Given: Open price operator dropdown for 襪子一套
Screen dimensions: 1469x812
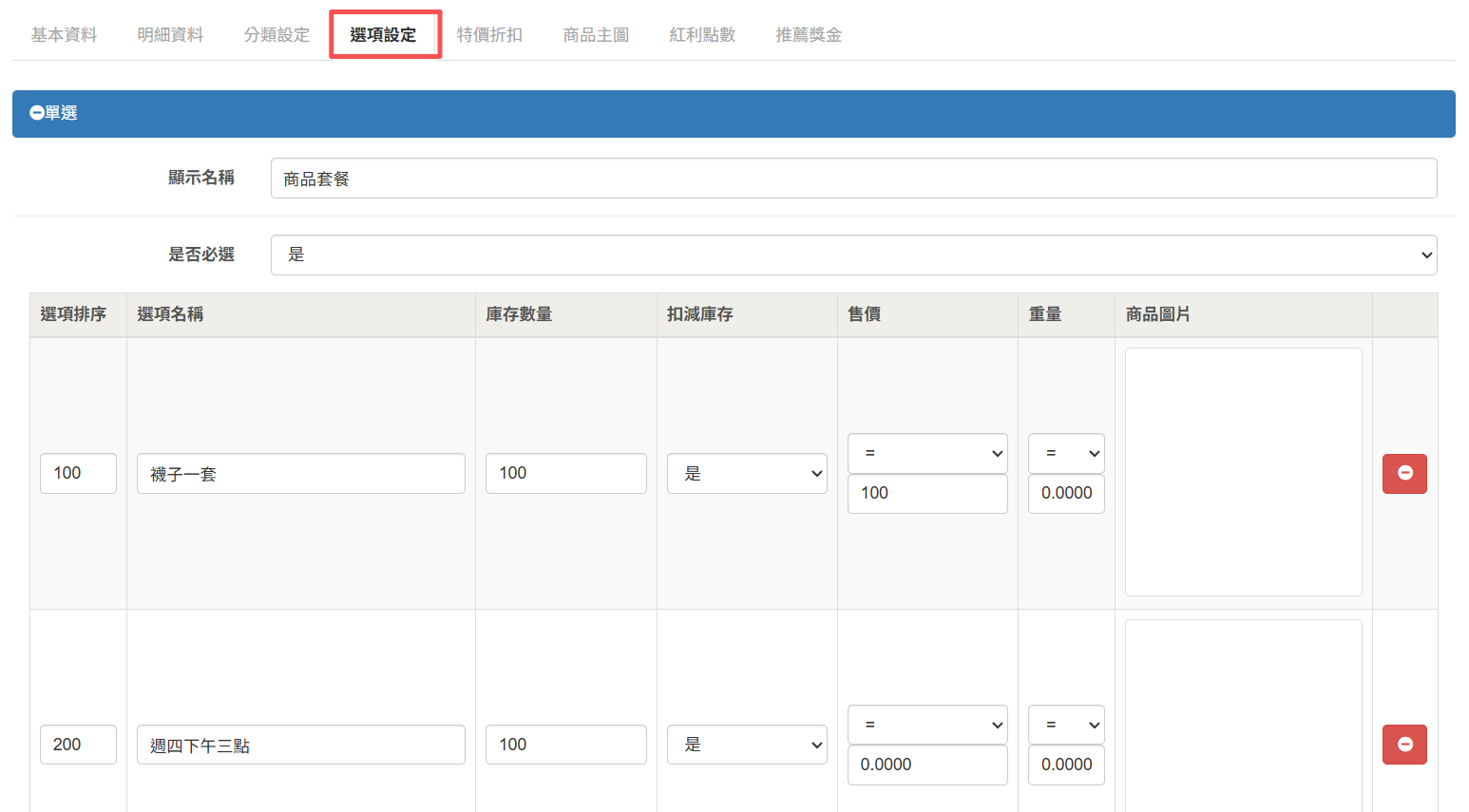Looking at the screenshot, I should coord(927,453).
